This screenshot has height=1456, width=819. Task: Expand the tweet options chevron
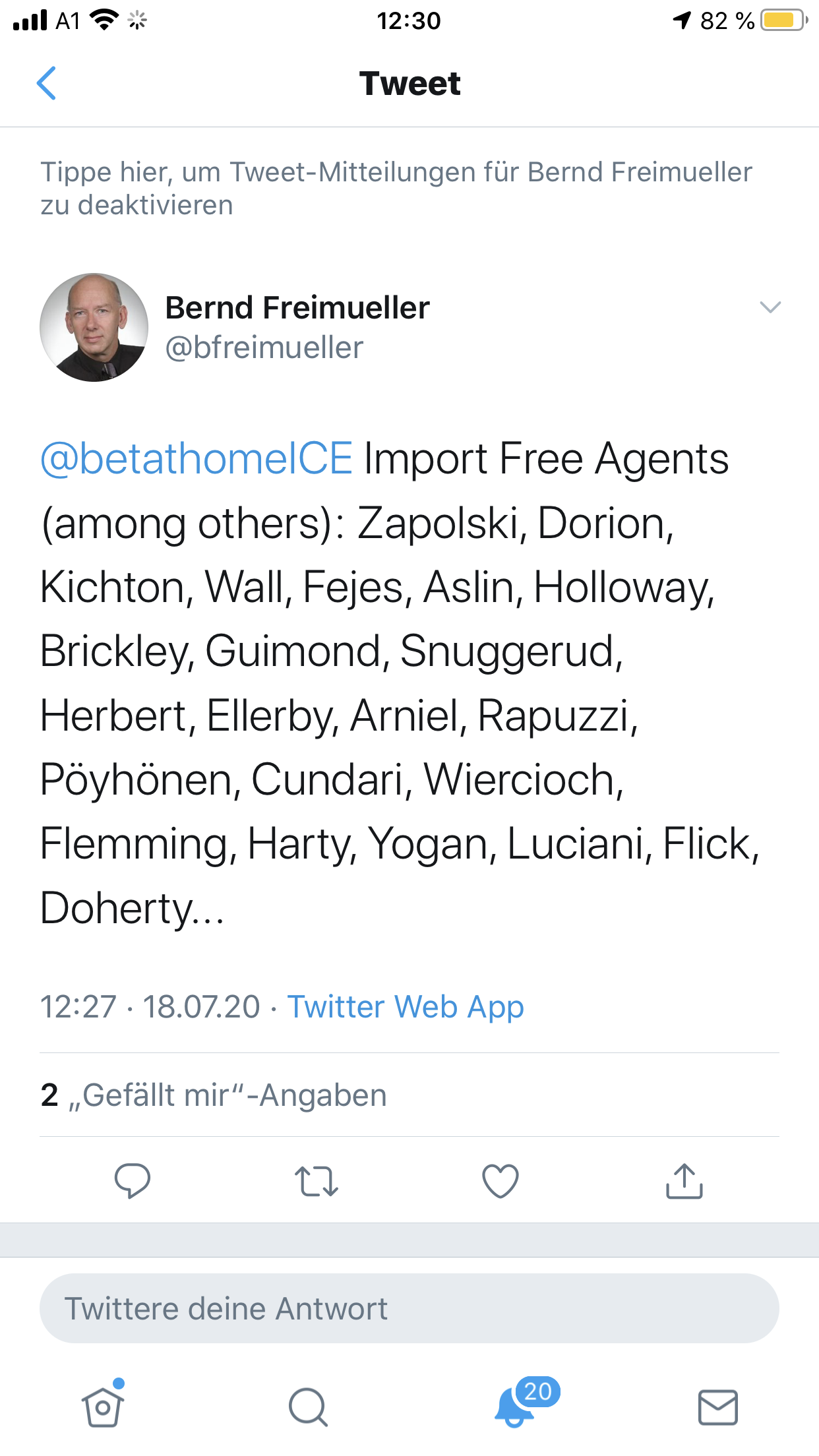click(770, 307)
